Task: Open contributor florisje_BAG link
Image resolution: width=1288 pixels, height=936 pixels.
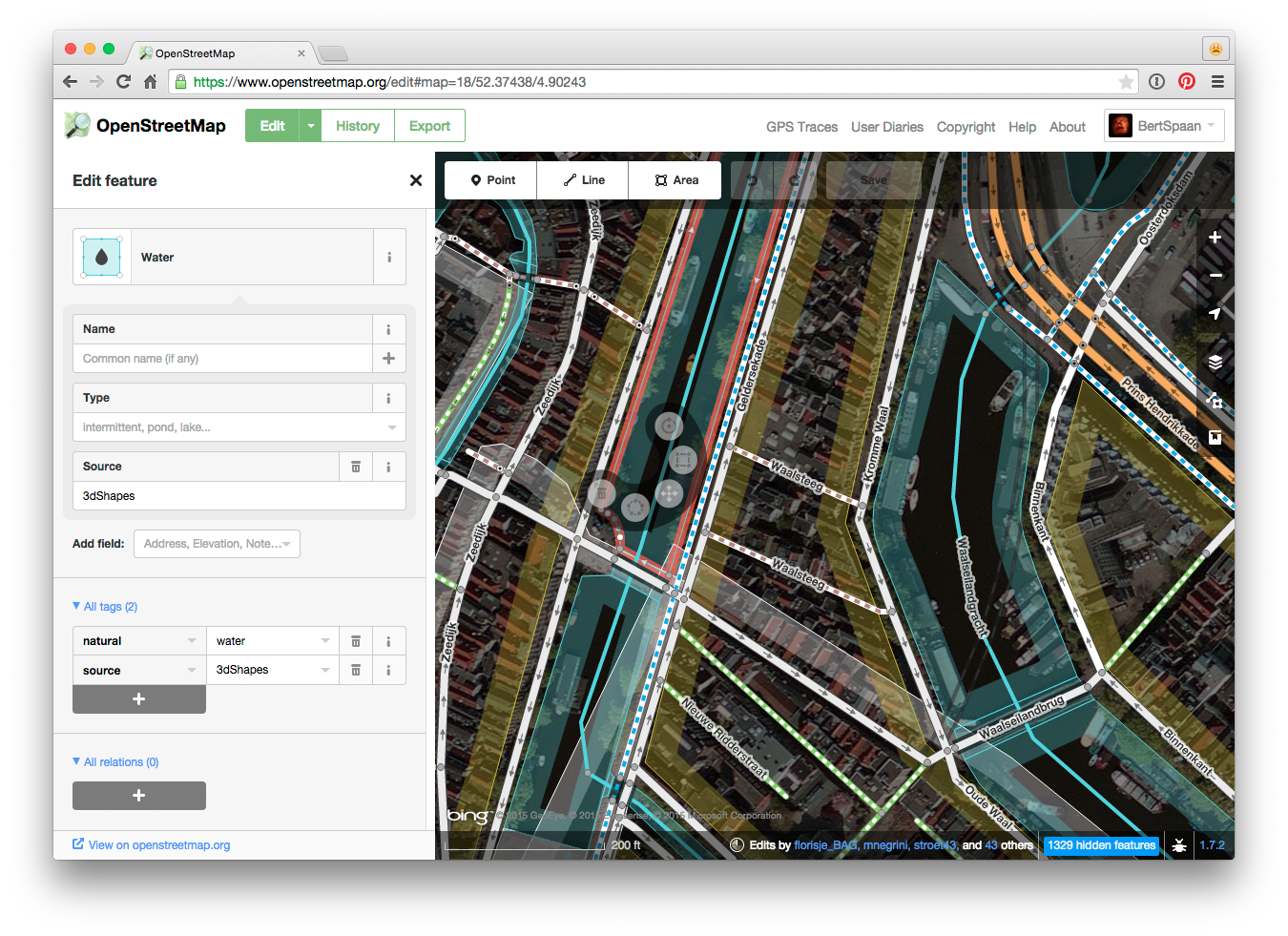Action: click(825, 845)
